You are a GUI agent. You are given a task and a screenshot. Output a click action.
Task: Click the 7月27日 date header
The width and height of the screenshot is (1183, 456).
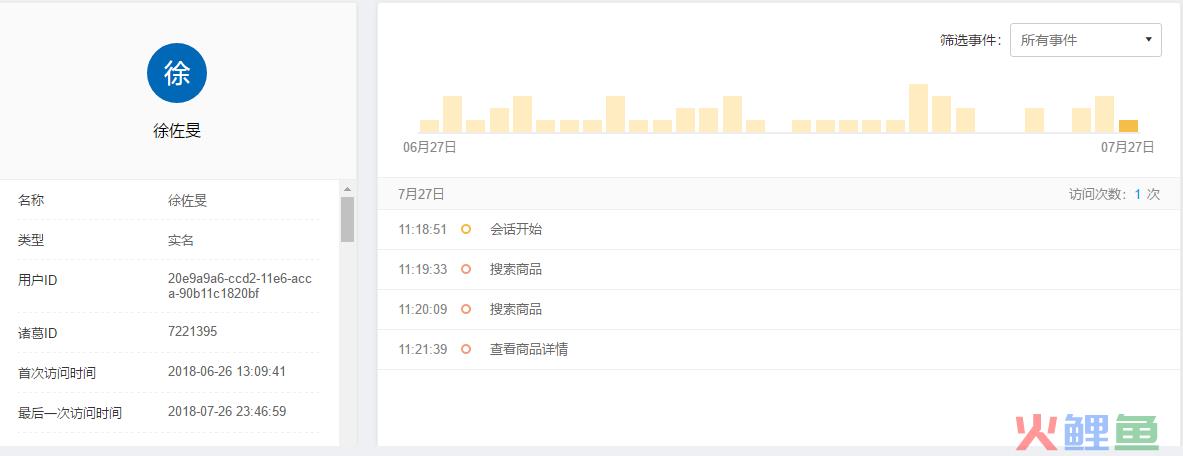(421, 194)
